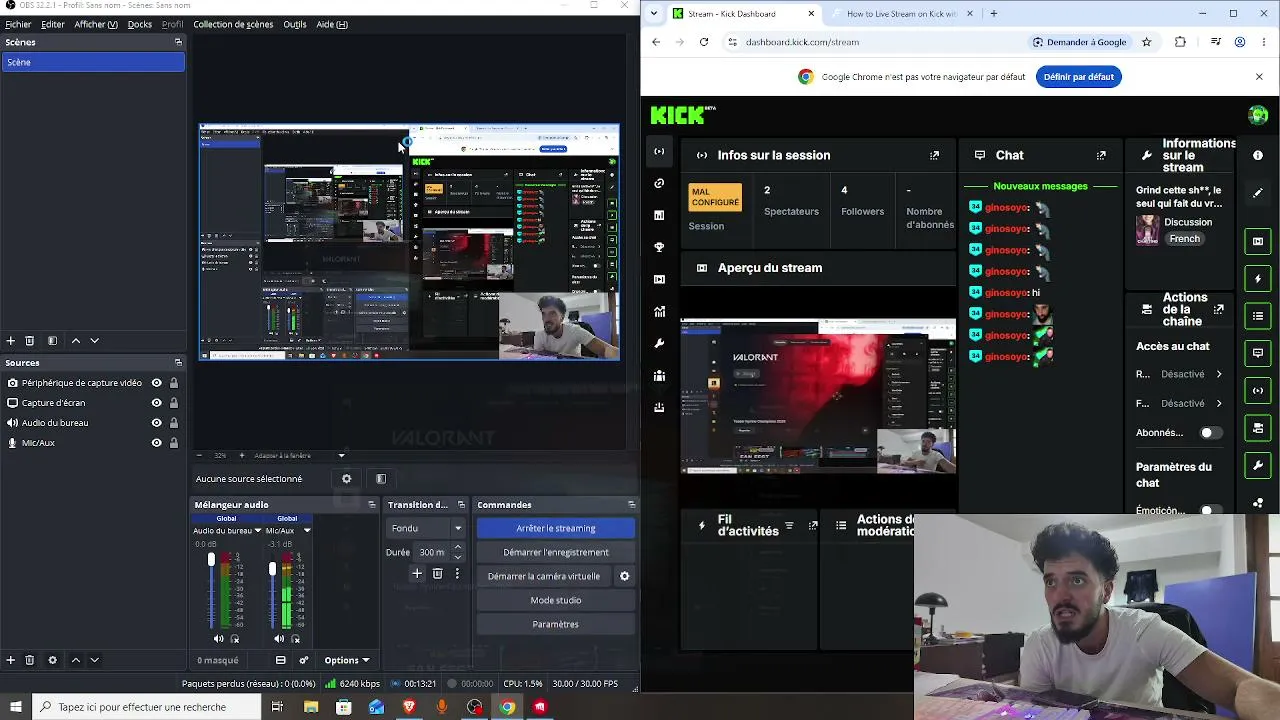Click Démarrer l'enregistrement button
Image resolution: width=1280 pixels, height=720 pixels.
click(x=556, y=552)
